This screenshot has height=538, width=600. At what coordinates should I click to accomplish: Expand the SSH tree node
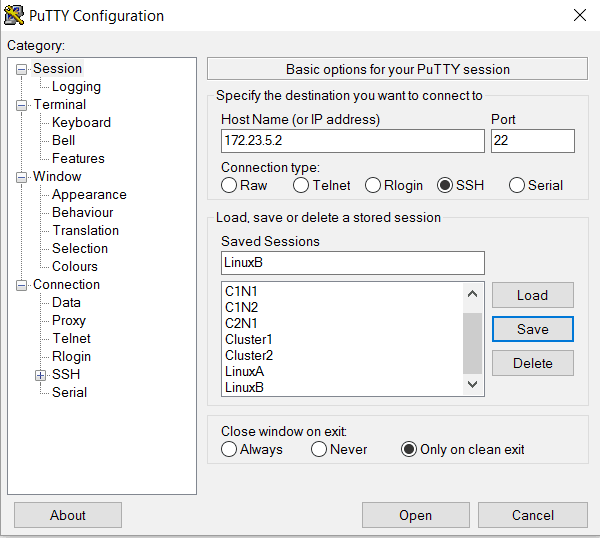(41, 375)
